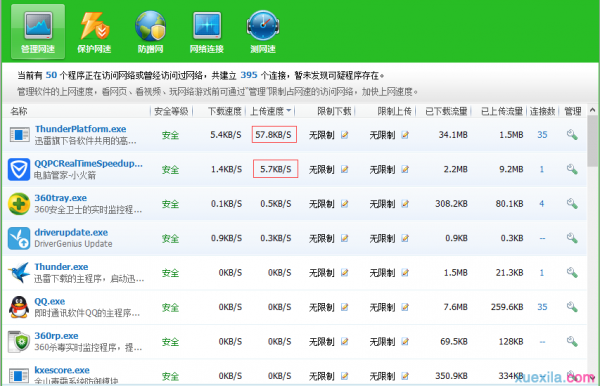Edit upload limit for Thunder.exe
Viewport: 600px width, 386px height.
[x=405, y=272]
